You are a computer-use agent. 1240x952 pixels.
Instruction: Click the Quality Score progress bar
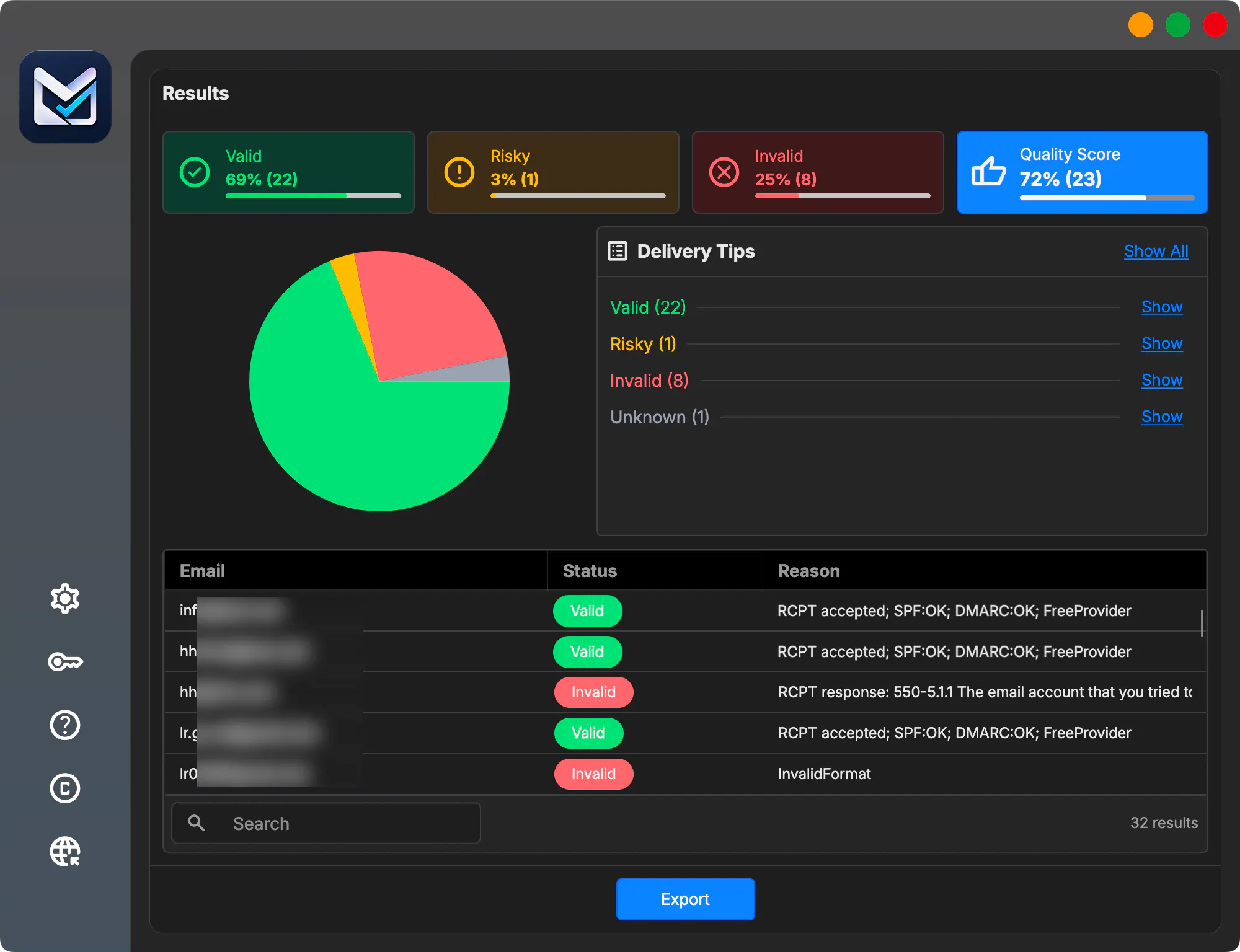[1107, 198]
